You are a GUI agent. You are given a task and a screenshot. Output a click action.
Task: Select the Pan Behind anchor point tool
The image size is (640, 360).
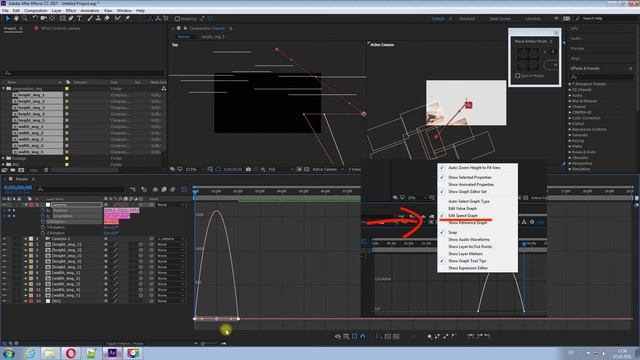[52, 18]
